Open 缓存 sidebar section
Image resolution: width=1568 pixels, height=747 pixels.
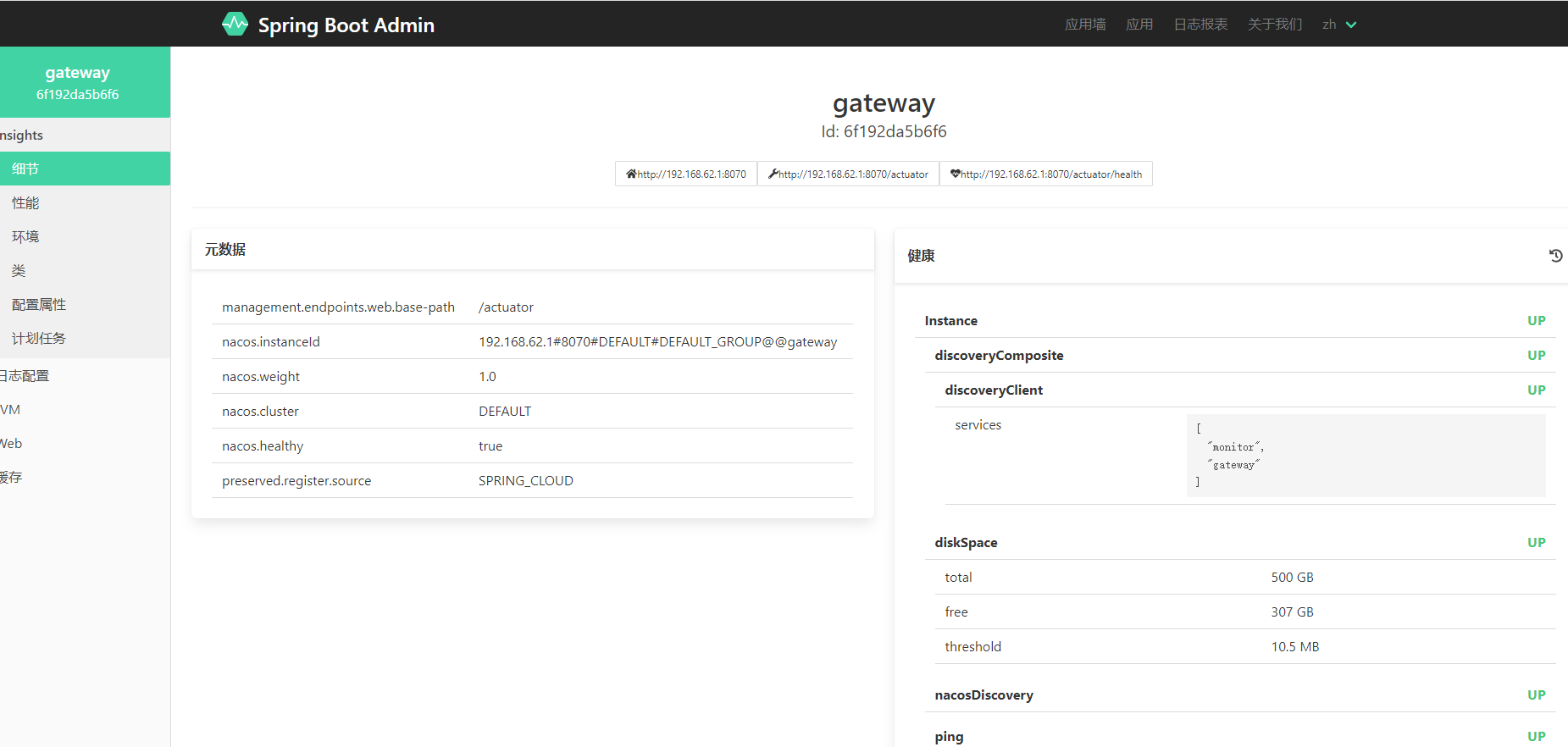(x=85, y=477)
